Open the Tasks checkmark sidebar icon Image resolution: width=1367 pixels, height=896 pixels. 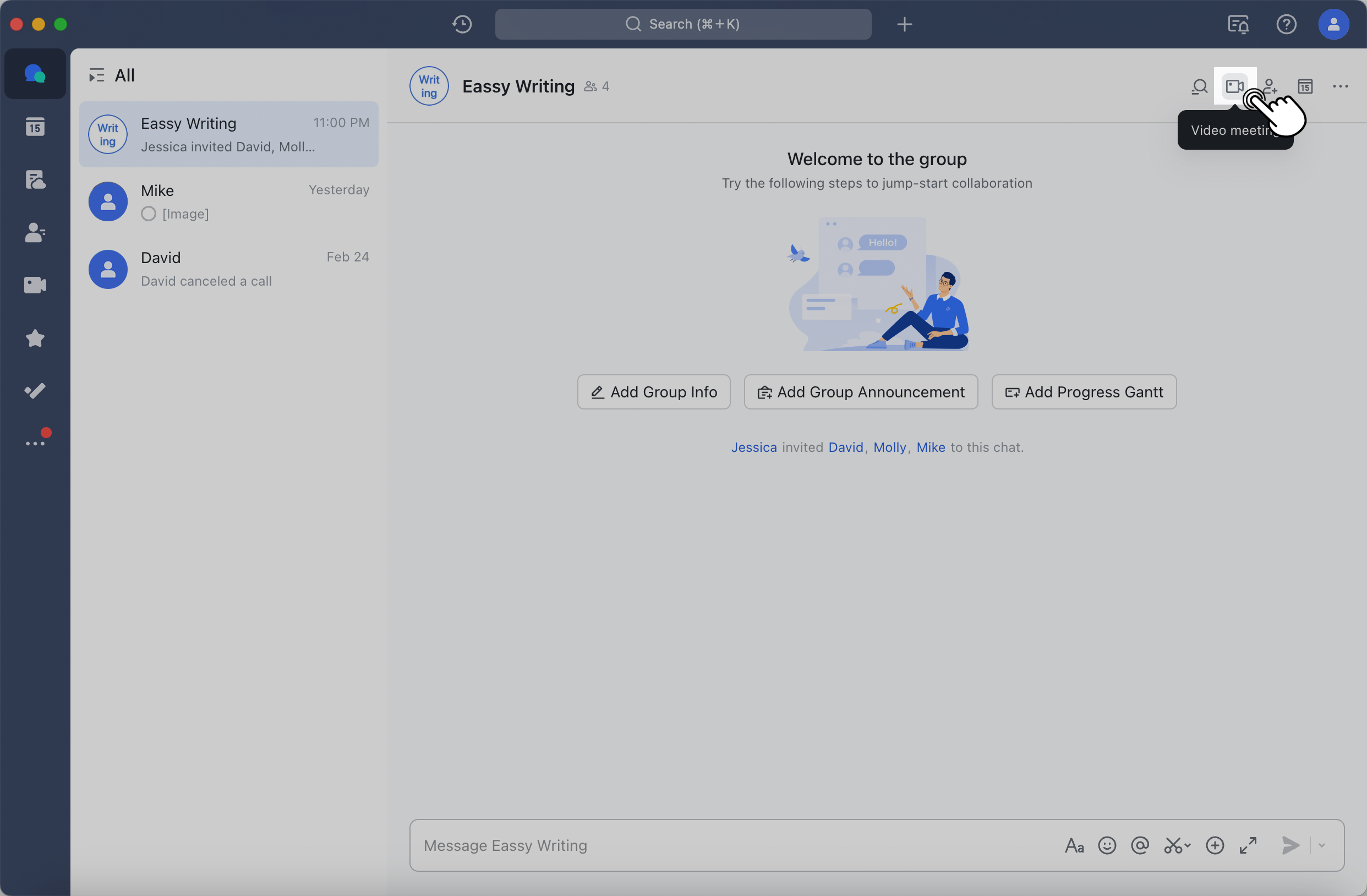point(35,391)
